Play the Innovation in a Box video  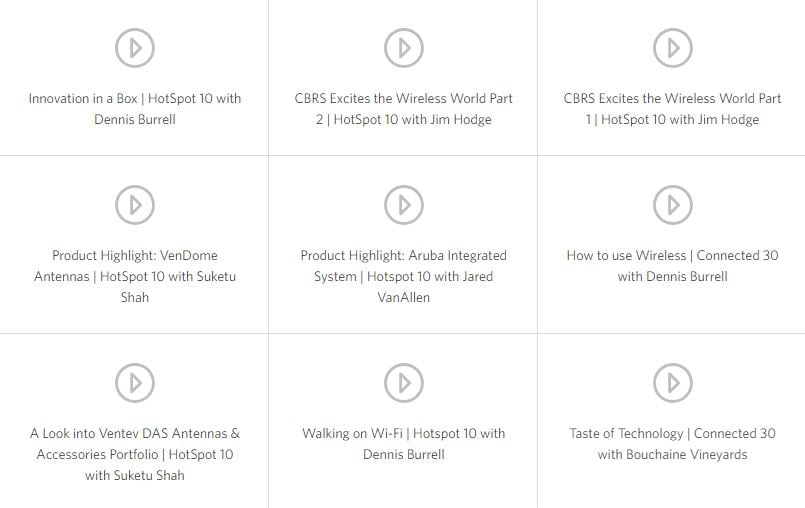point(135,47)
